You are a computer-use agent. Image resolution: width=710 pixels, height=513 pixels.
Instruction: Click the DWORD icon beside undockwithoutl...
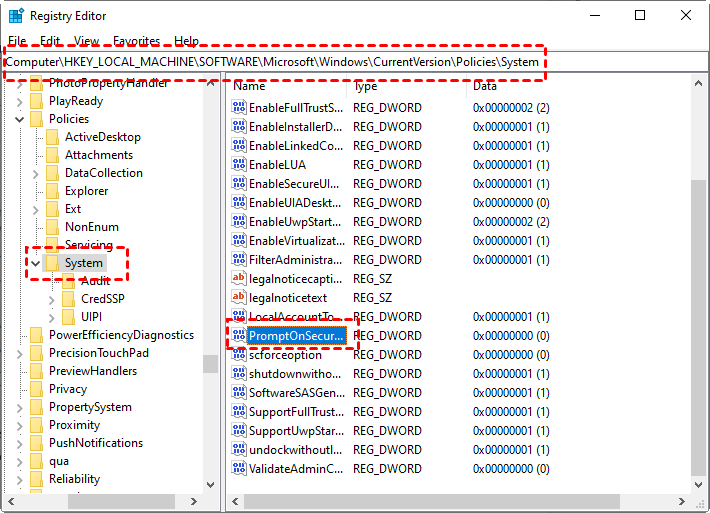coord(239,450)
